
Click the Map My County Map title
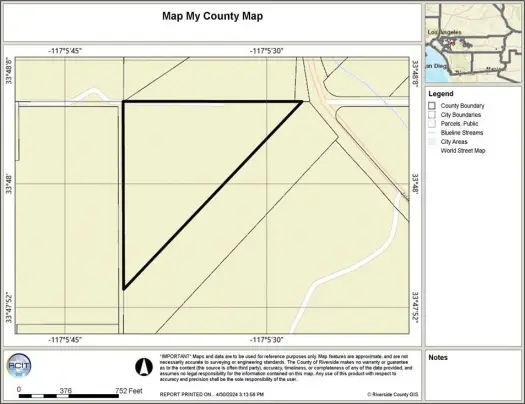[x=213, y=16]
